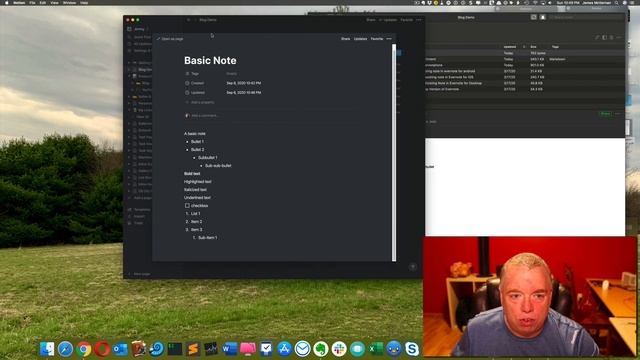Click Share in the Basic Note modal
640x360 pixels.
(x=346, y=39)
